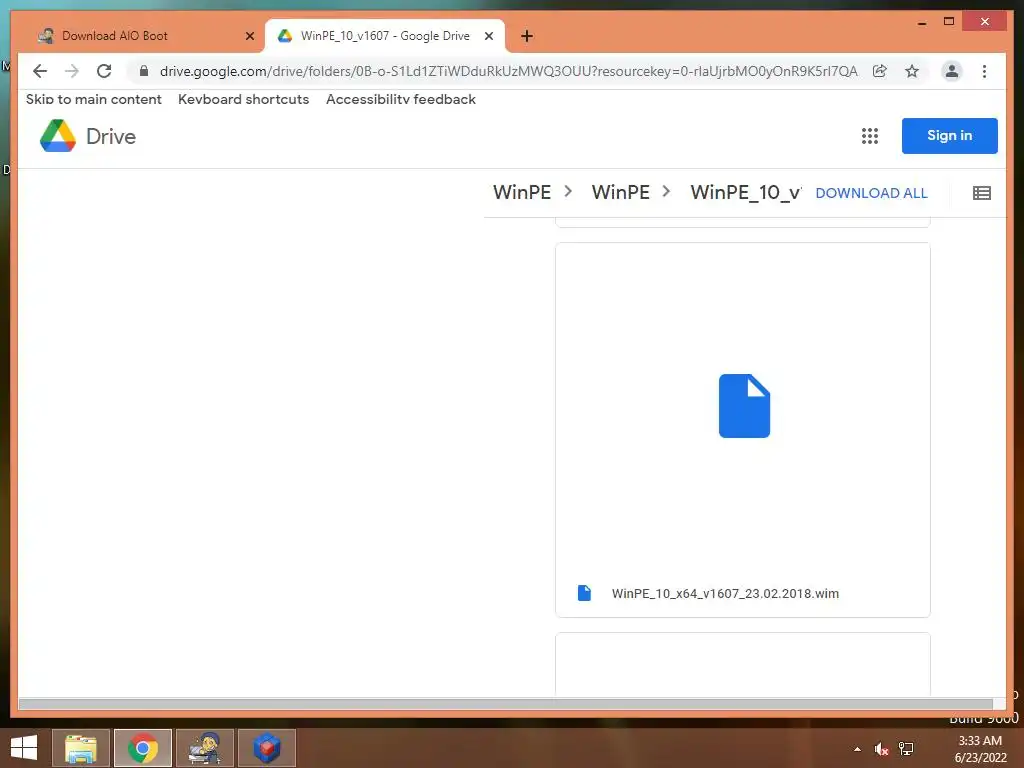Viewport: 1024px width, 768px height.
Task: Open Google apps grid
Action: pos(869,136)
